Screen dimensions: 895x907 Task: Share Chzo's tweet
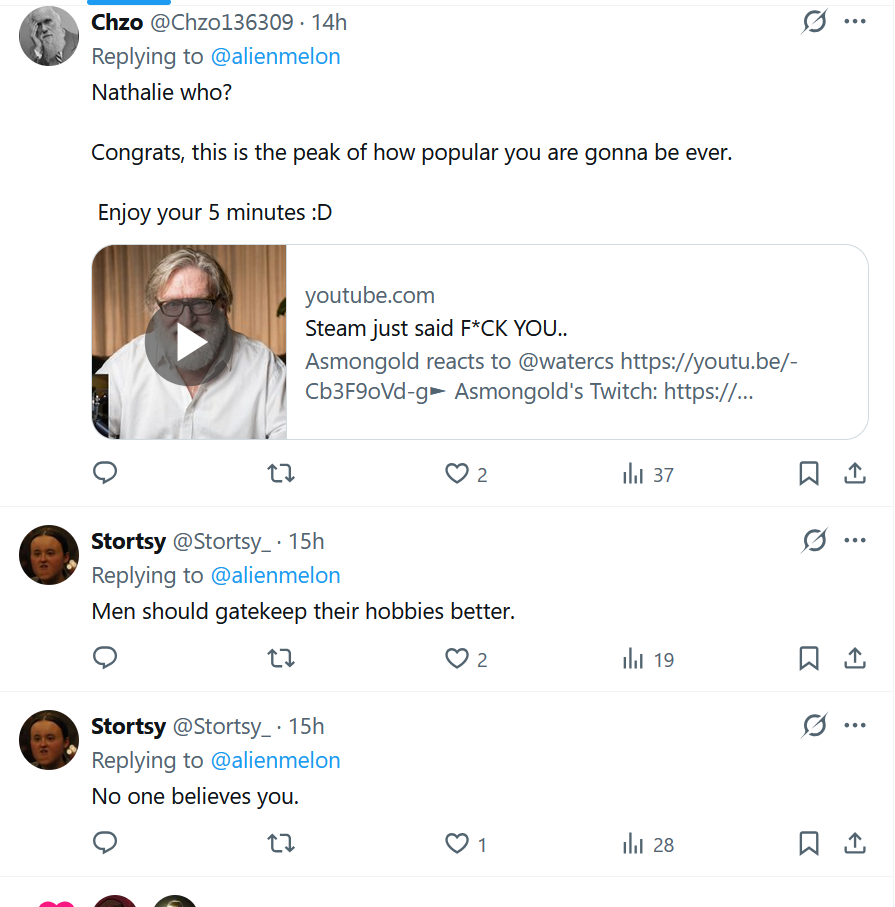pyautogui.click(x=855, y=474)
